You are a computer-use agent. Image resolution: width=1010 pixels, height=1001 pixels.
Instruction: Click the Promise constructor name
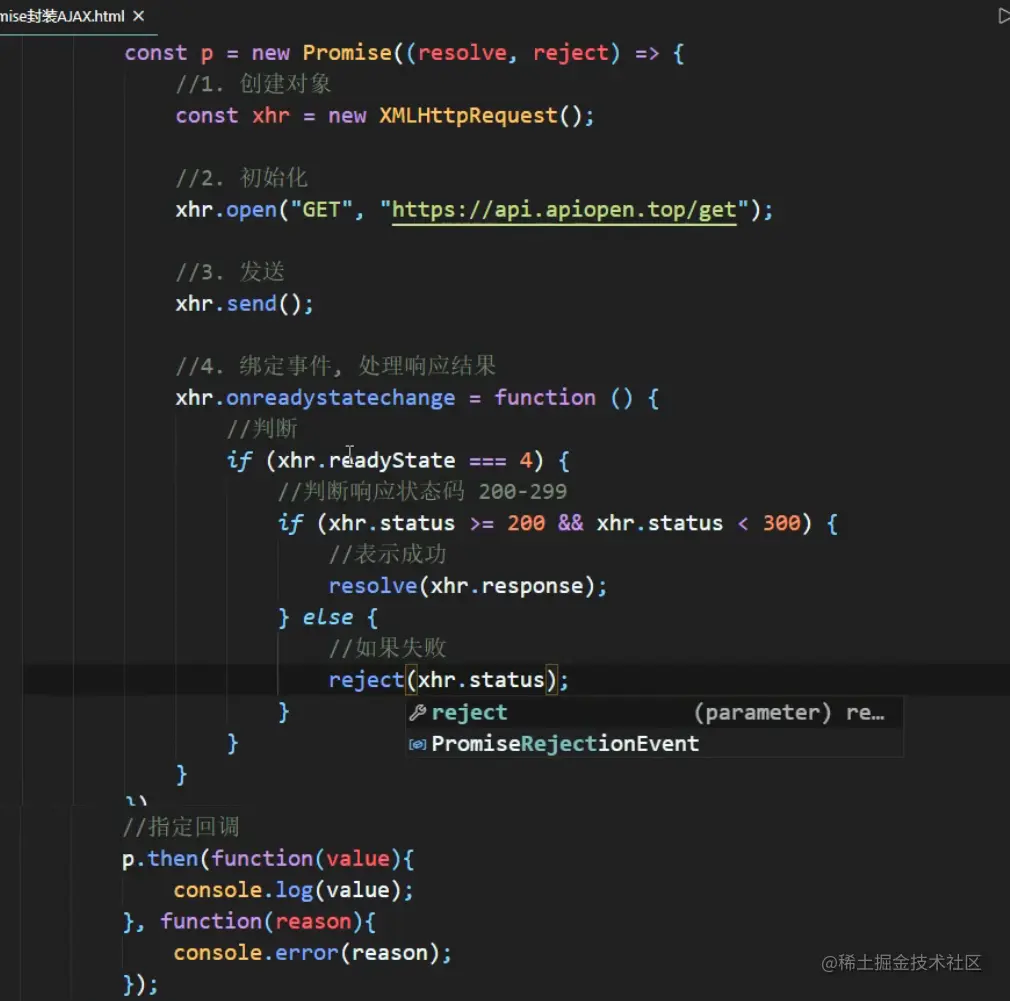(347, 53)
